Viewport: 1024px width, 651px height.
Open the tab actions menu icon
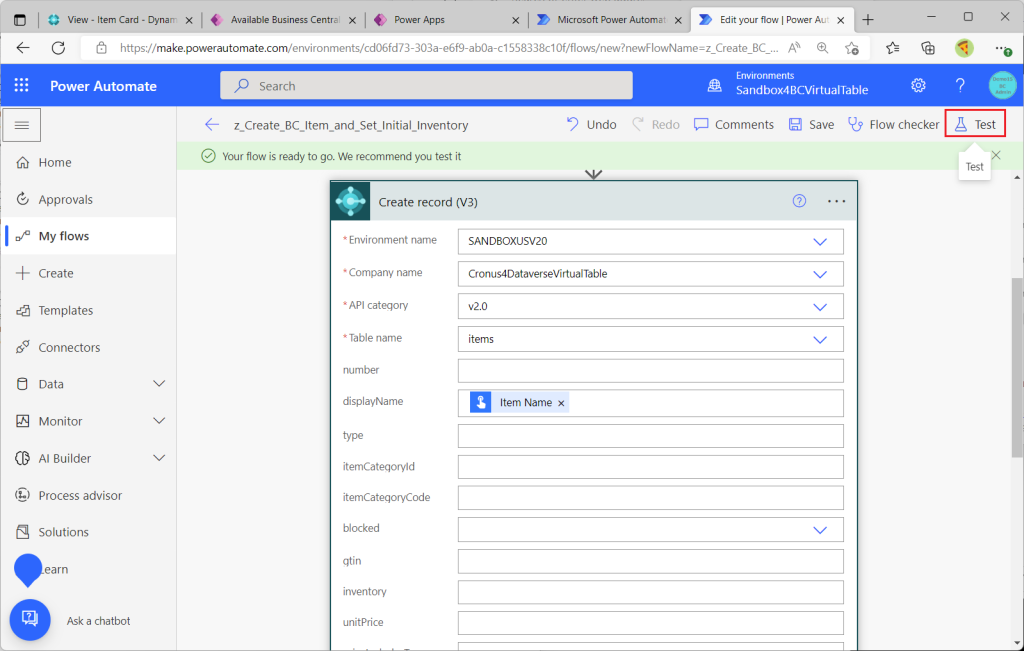tap(20, 20)
